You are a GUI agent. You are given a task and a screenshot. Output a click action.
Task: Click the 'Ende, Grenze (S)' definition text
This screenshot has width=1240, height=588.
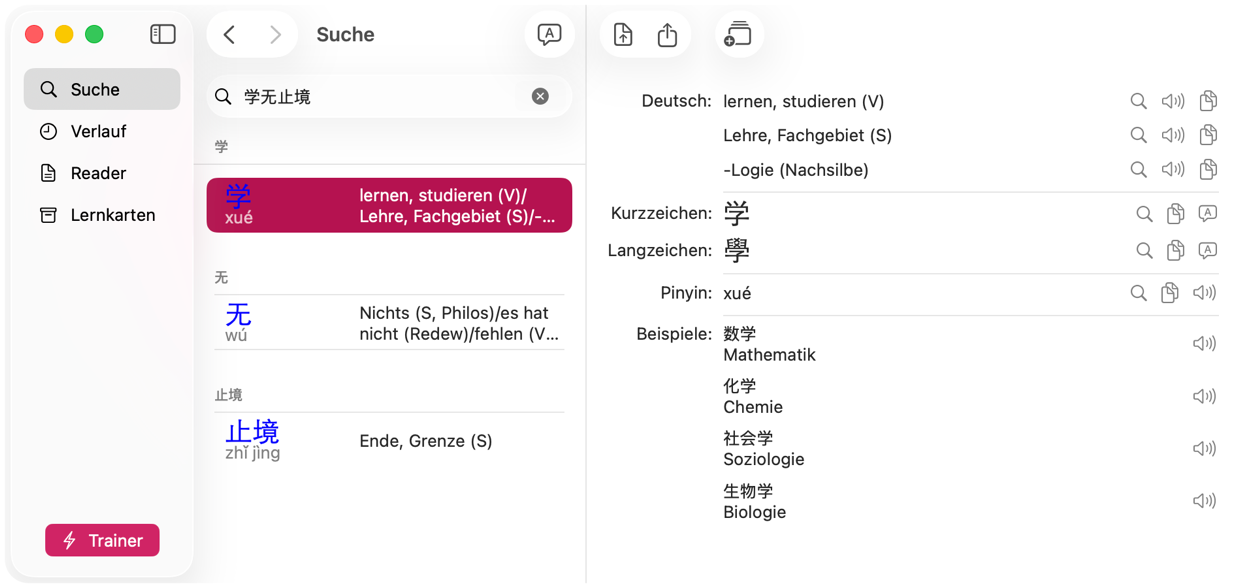point(426,441)
